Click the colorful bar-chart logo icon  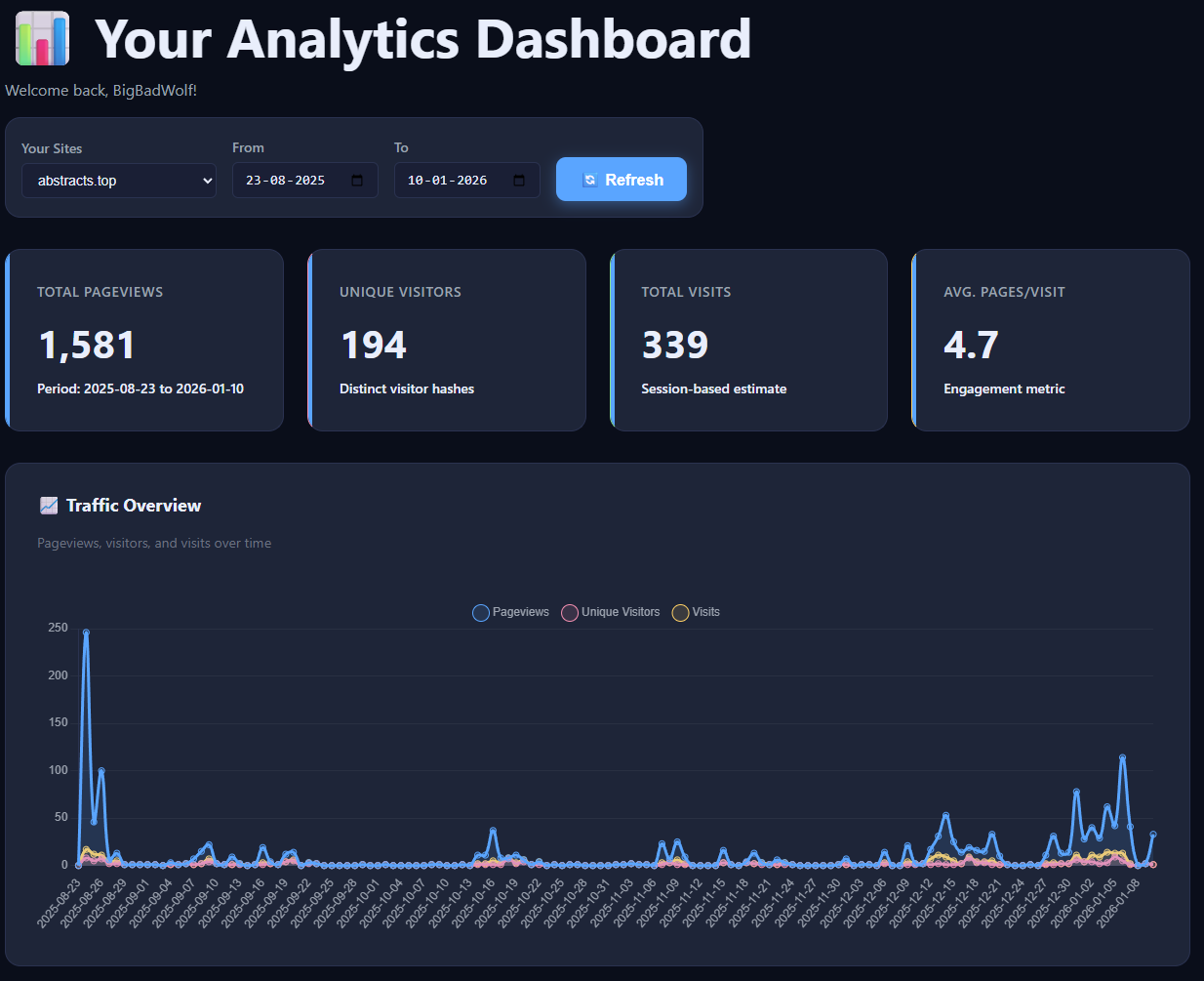(x=40, y=38)
